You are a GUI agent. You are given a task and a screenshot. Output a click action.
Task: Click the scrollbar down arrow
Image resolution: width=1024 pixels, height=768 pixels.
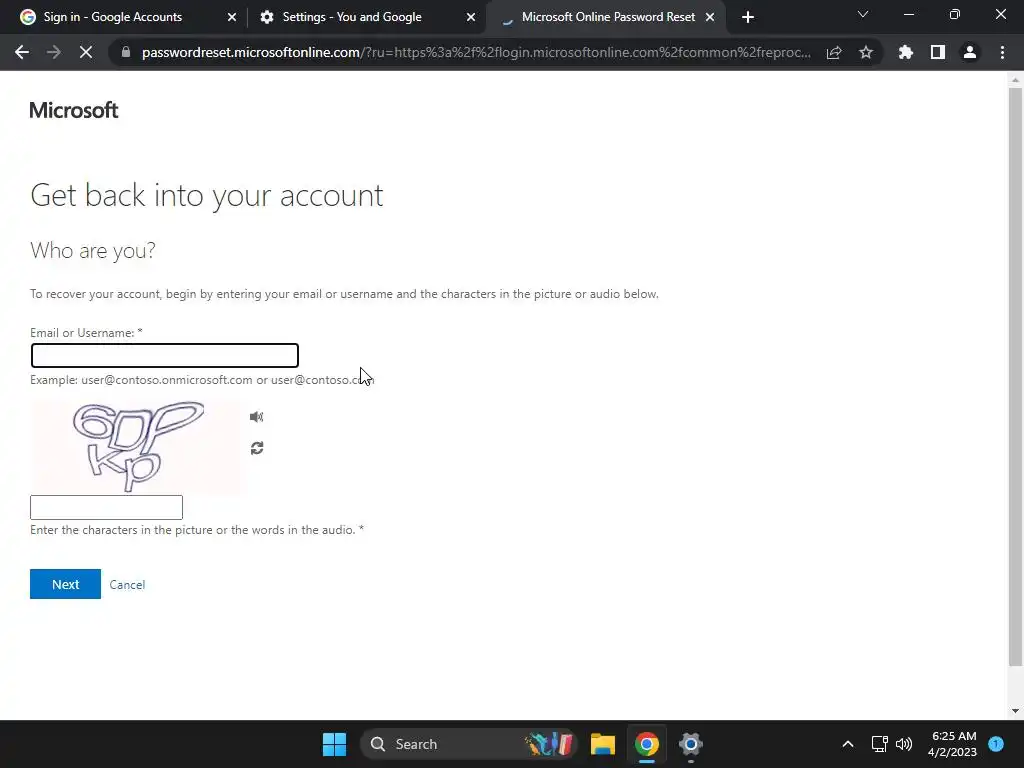click(x=1015, y=711)
